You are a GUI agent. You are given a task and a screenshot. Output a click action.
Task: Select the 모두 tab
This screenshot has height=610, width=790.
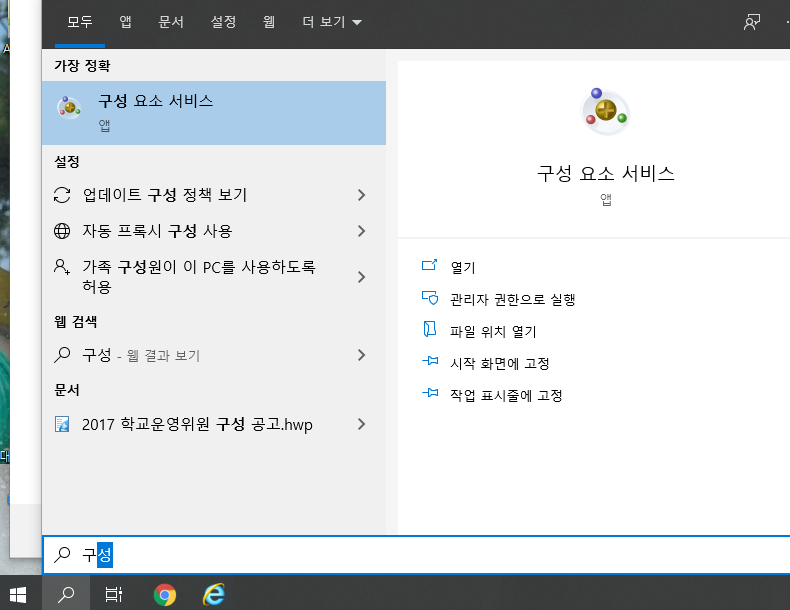coord(80,22)
